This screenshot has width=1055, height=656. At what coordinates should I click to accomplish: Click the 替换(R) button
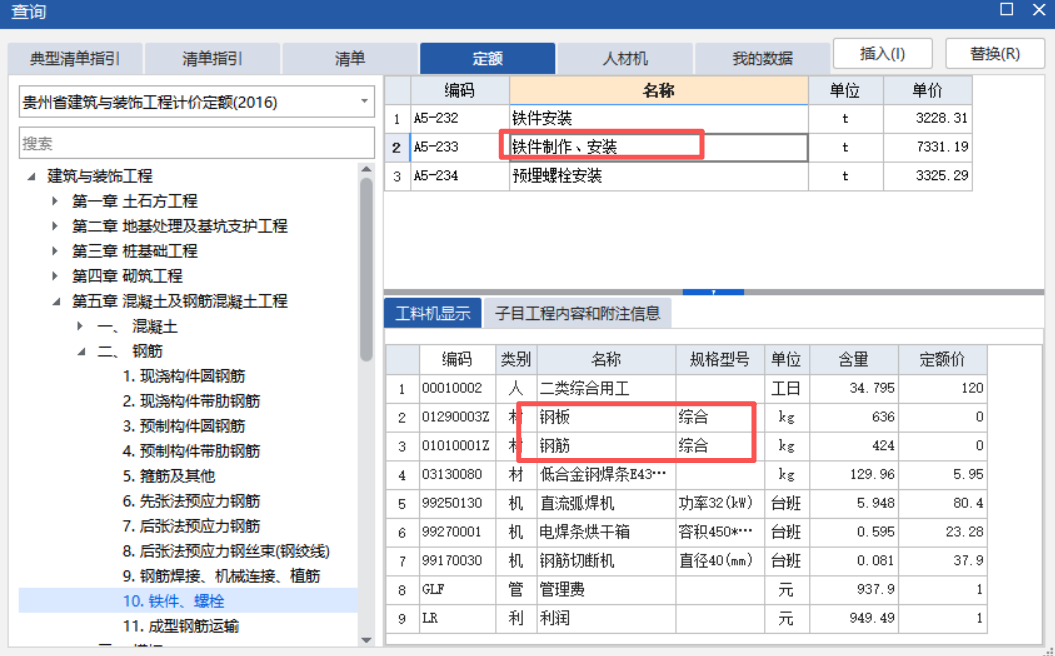click(x=996, y=52)
